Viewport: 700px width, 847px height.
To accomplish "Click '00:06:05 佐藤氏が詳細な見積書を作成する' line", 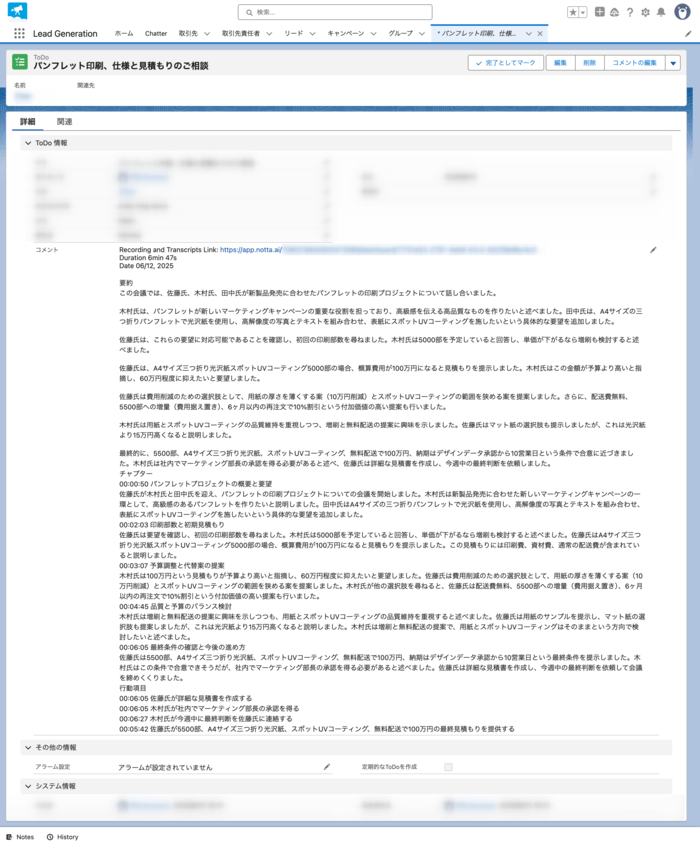I will pos(185,698).
